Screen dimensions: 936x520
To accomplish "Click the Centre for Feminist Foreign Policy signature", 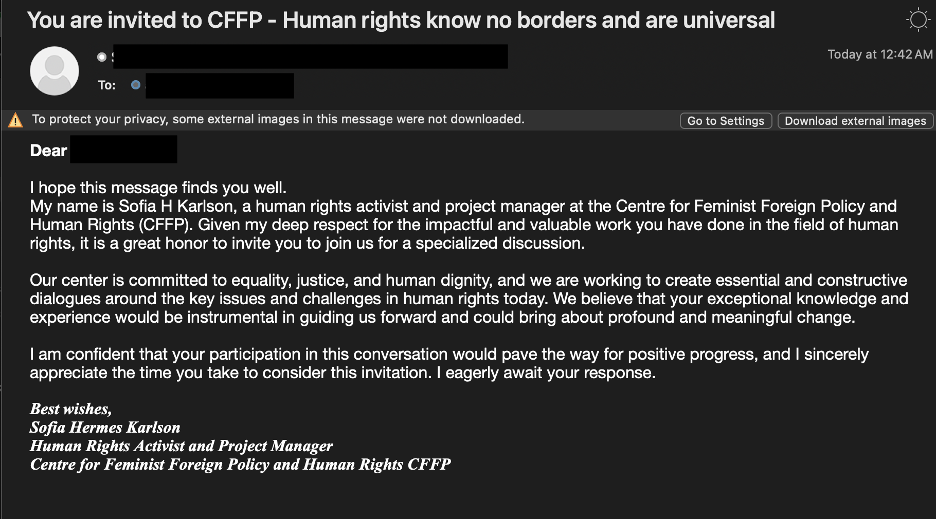I will 241,464.
